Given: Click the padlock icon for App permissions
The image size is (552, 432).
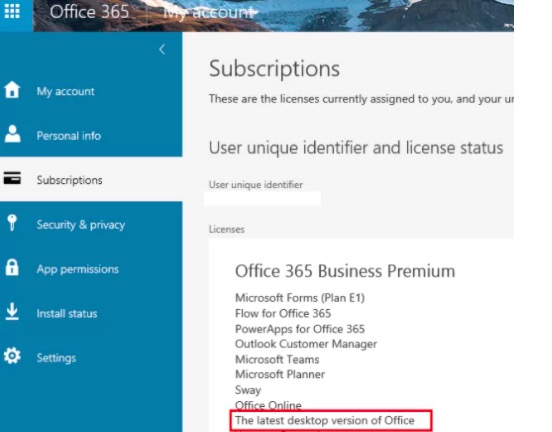Looking at the screenshot, I should click(x=12, y=267).
